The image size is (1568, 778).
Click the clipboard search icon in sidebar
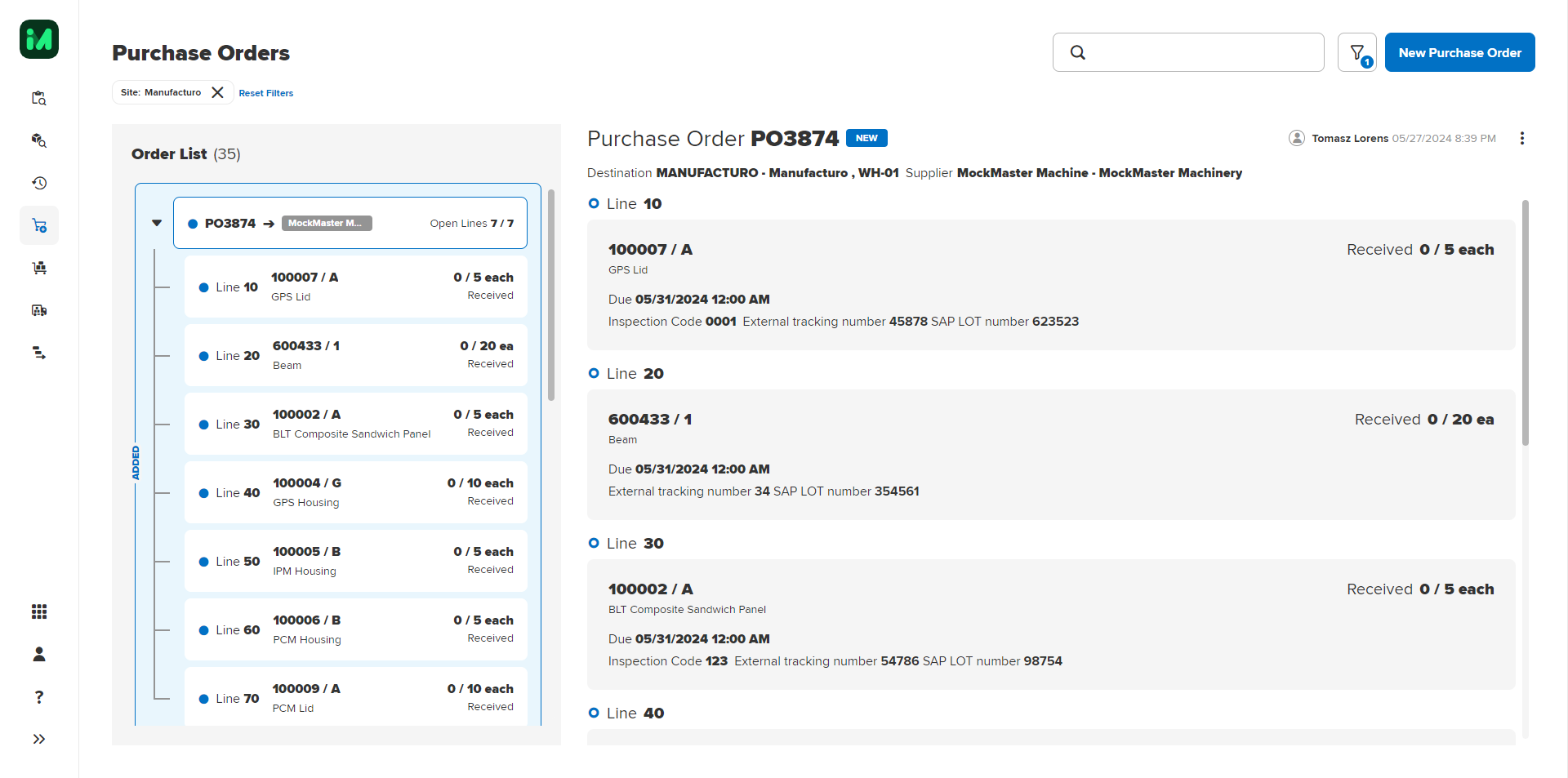(x=38, y=98)
